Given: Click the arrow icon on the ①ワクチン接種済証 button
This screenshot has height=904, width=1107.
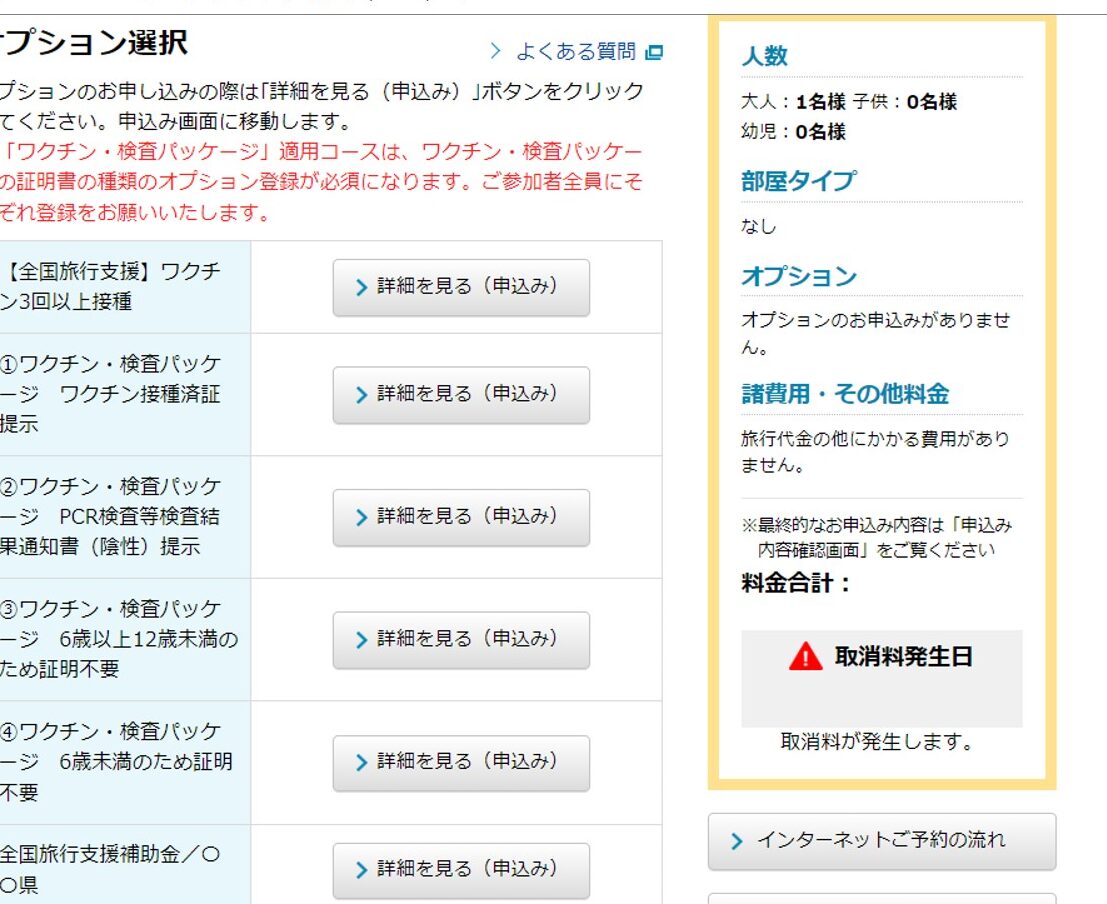Looking at the screenshot, I should click(362, 395).
